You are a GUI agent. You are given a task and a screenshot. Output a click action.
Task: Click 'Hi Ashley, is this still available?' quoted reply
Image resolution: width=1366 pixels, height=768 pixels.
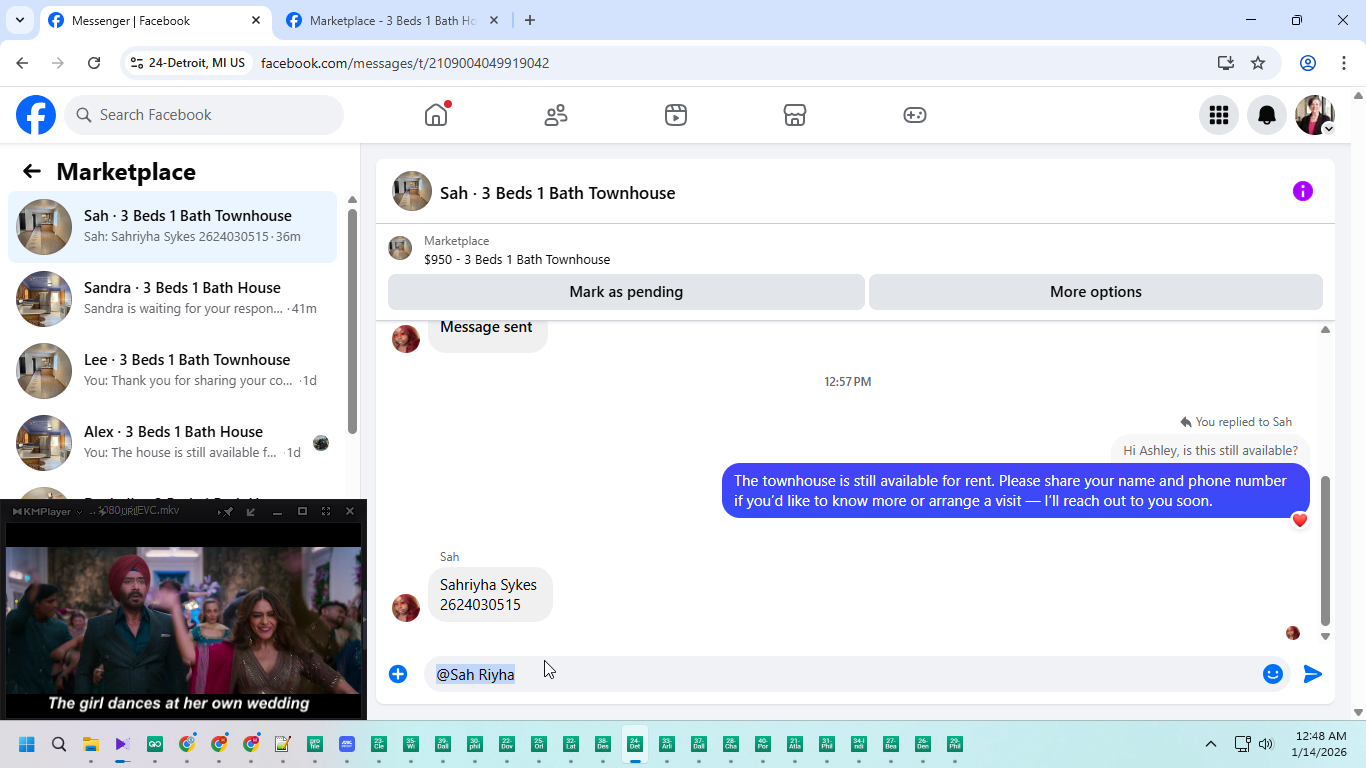[1210, 450]
